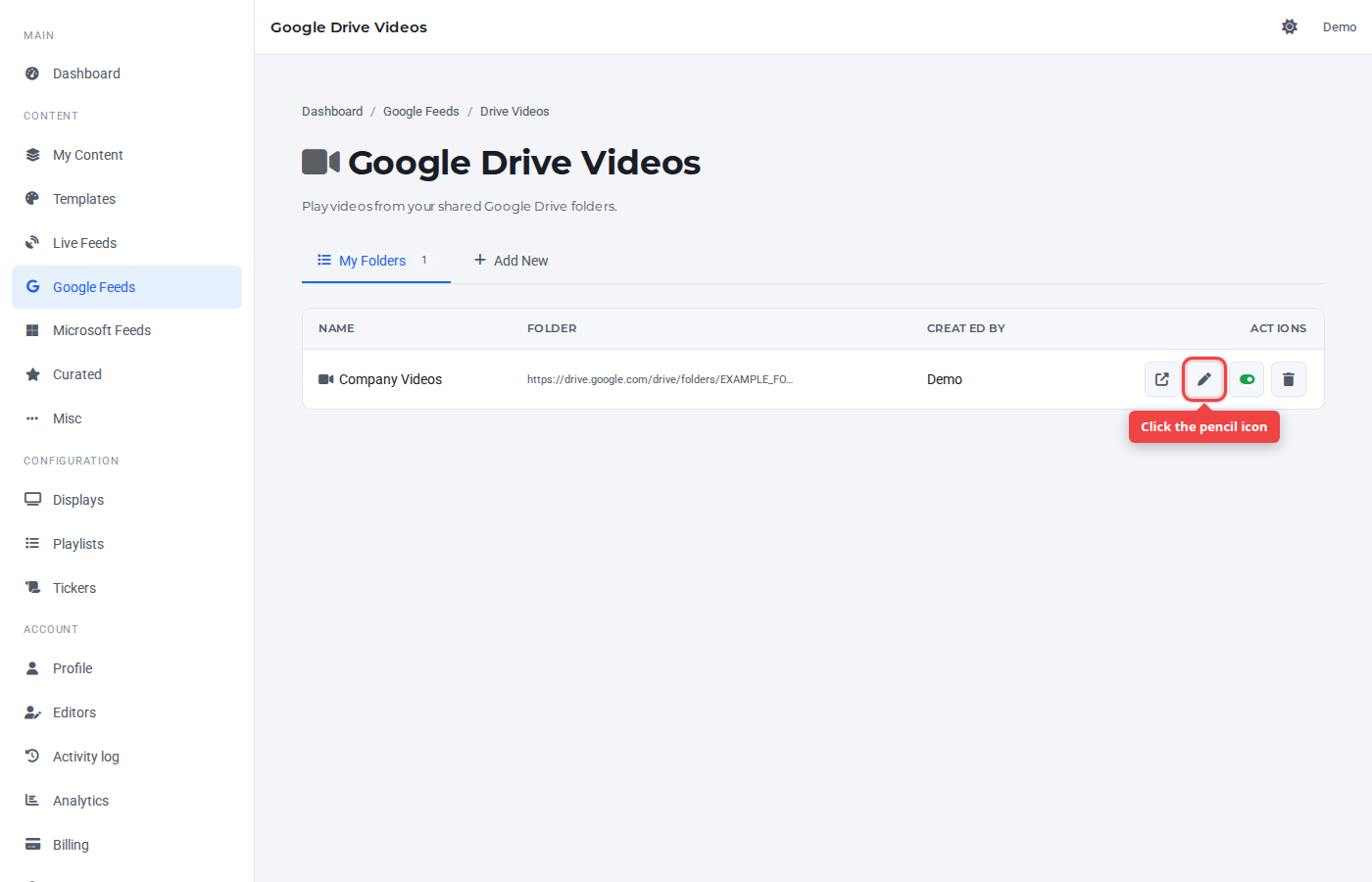The image size is (1372, 882).
Task: Toggle the Company Videos active switch
Action: tap(1247, 379)
